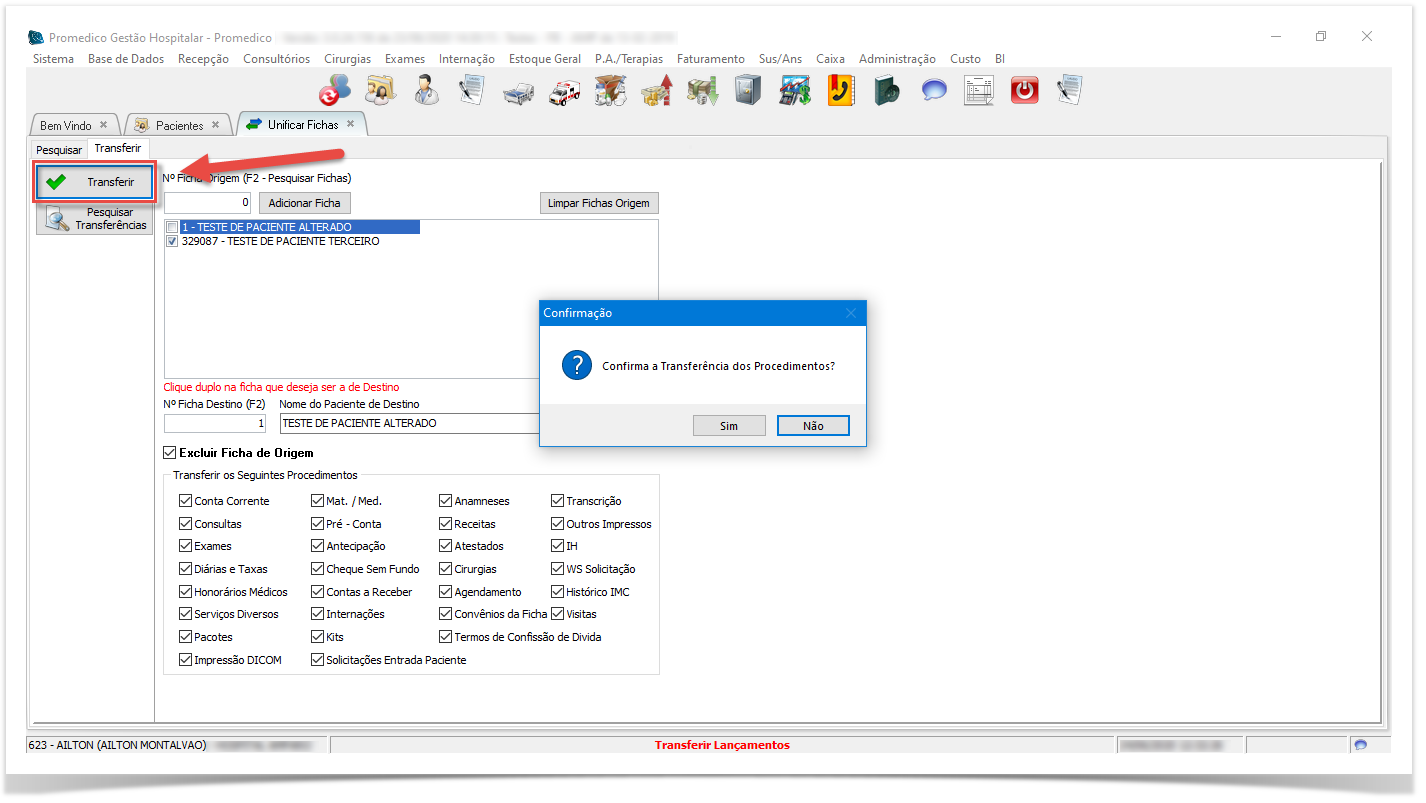Check the box for 1 - TESTE DE PACIENTE ALTERADO
Image resolution: width=1426 pixels, height=803 pixels.
173,227
